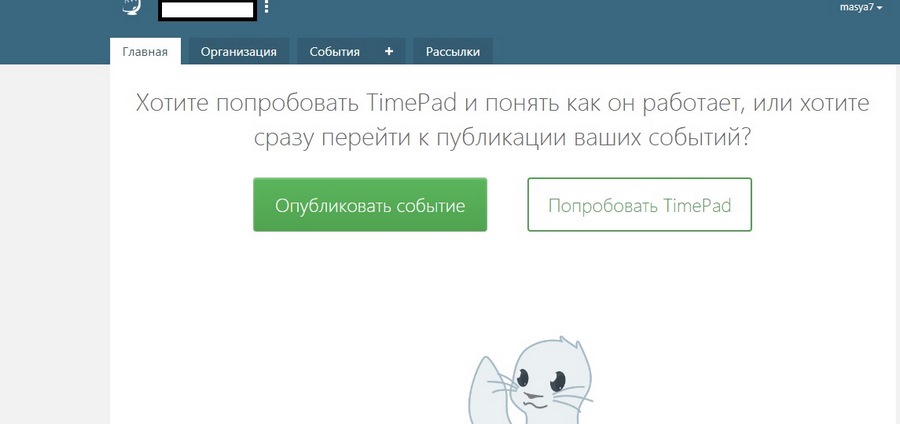
Task: Switch to the Главная tab
Action: [145, 52]
